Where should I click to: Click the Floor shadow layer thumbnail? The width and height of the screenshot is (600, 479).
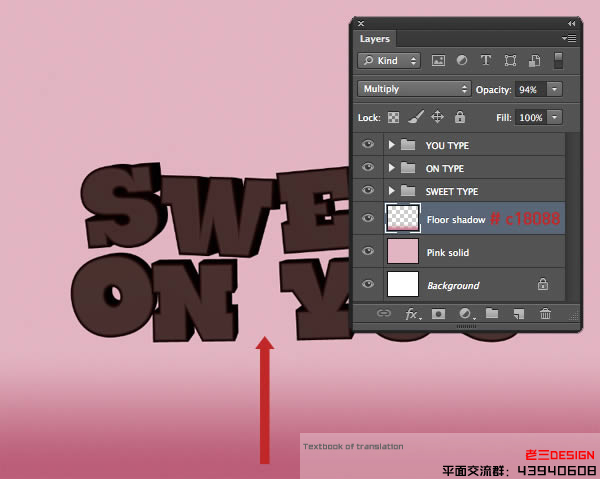pyautogui.click(x=403, y=218)
